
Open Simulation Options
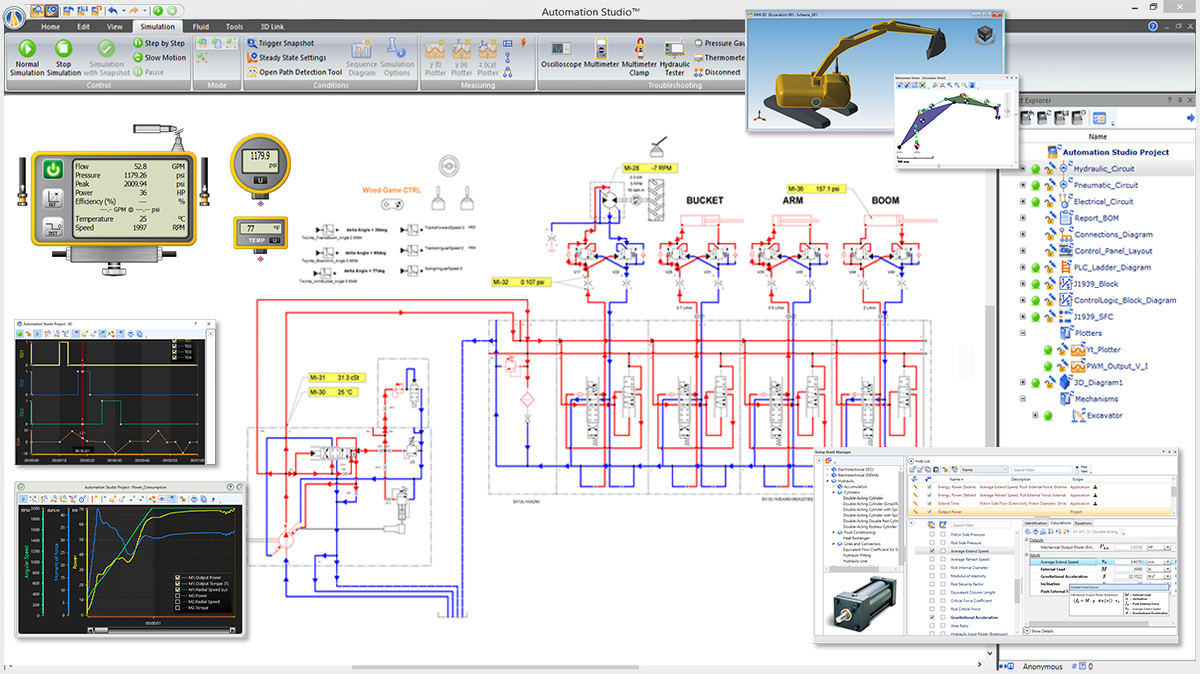pos(397,57)
